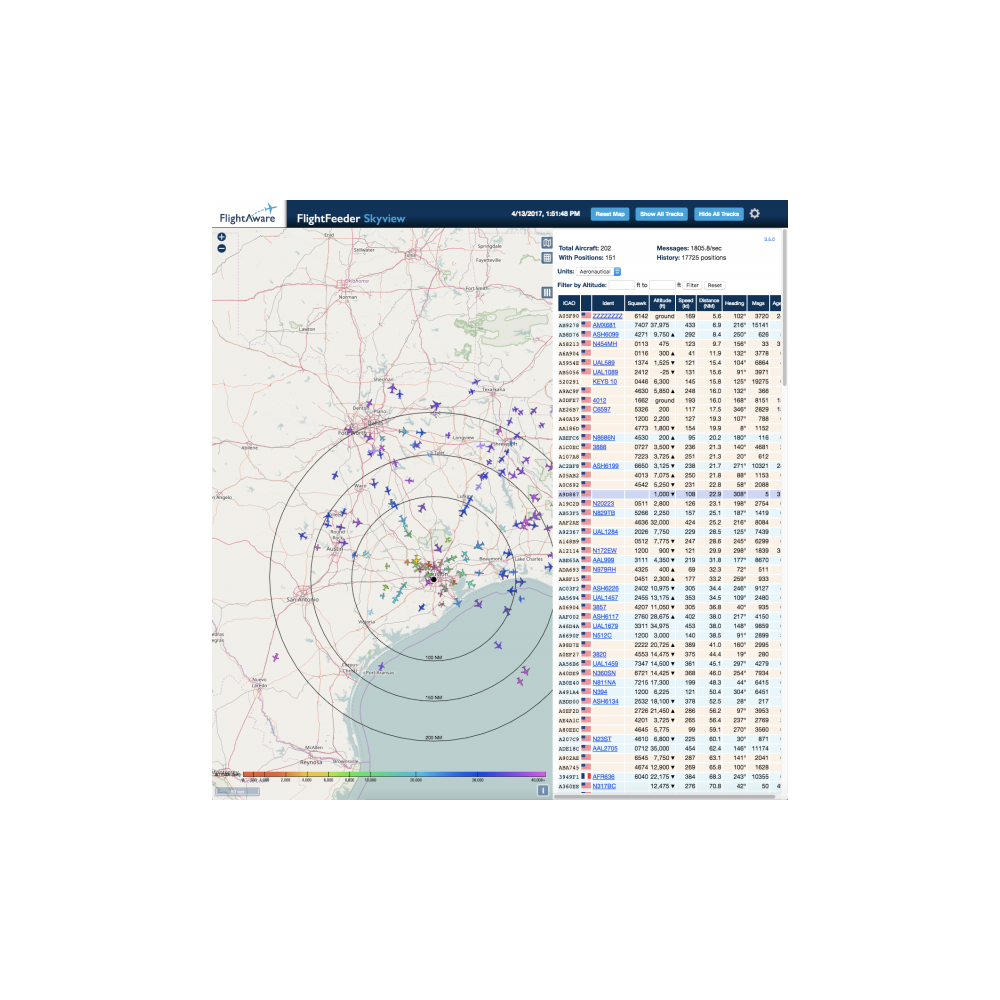Viewport: 1000px width, 1000px height.
Task: Open the N512C flight link
Action: [602, 635]
